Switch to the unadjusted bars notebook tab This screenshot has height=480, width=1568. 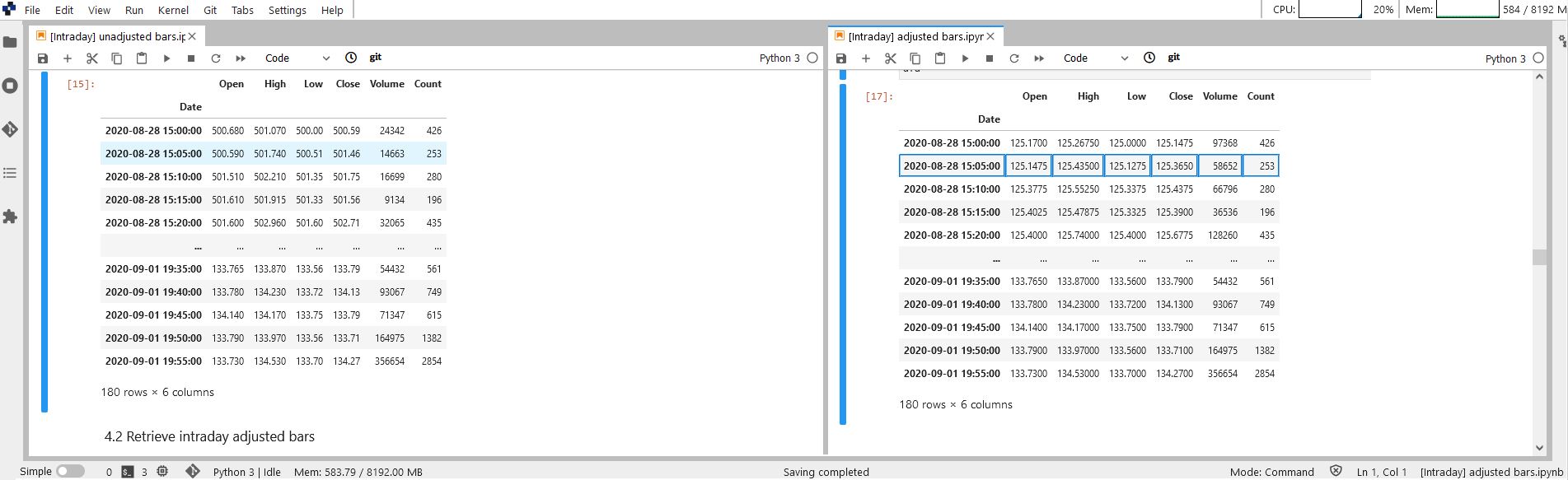pos(115,36)
